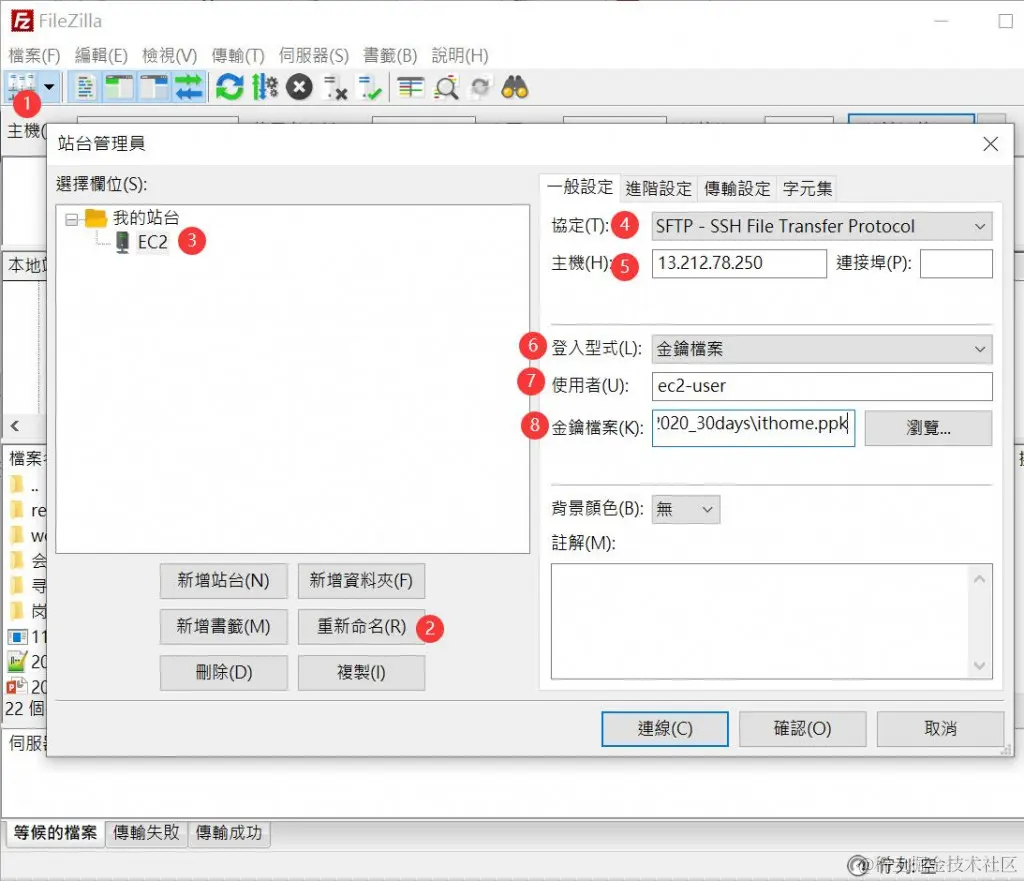1024x881 pixels.
Task: Open the 伺服器(S) menu
Action: (315, 55)
